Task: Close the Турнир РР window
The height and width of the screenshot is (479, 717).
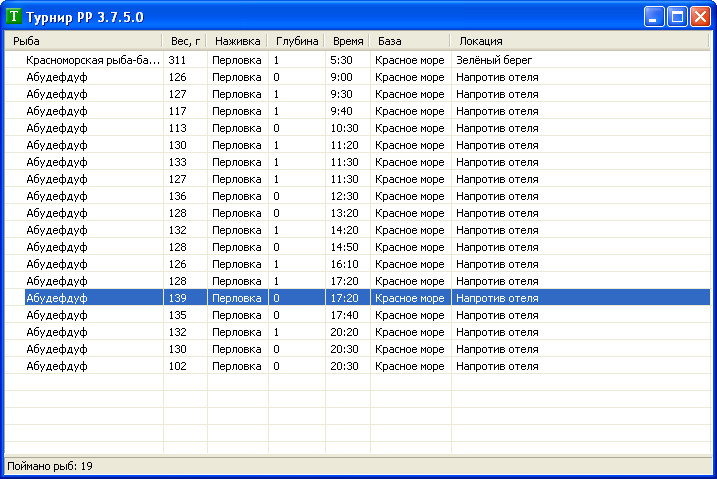Action: tap(701, 17)
